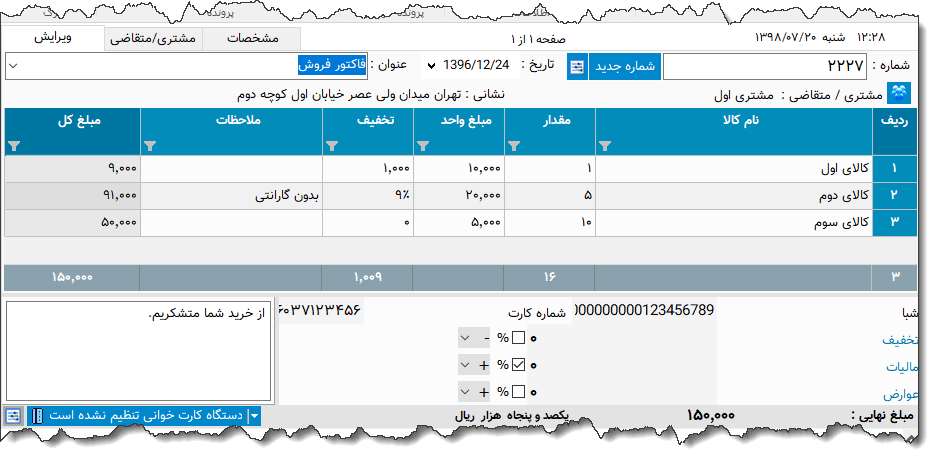Click the ردیف column header
The width and height of the screenshot is (928, 450).
(894, 131)
